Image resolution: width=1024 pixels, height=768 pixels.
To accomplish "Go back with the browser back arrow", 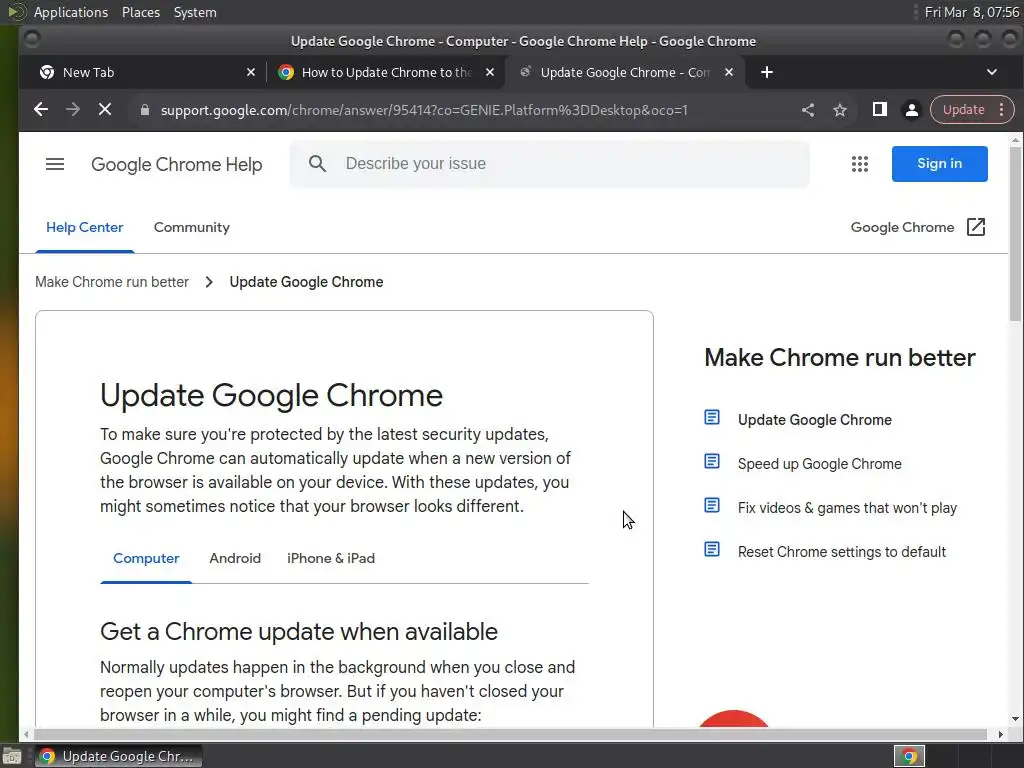I will pyautogui.click(x=40, y=110).
